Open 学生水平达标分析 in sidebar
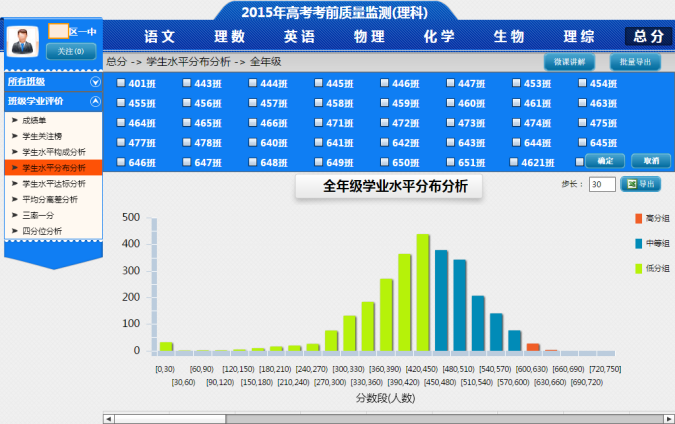 53,183
